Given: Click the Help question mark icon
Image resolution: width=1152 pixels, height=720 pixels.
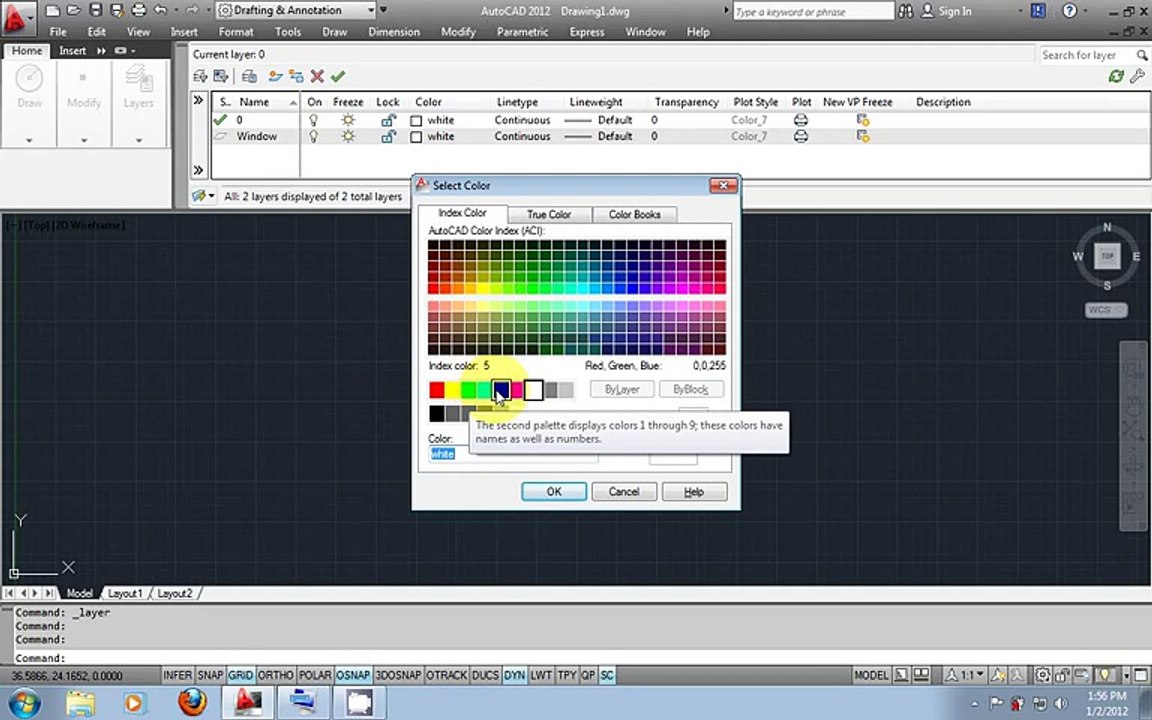Looking at the screenshot, I should pyautogui.click(x=1070, y=11).
